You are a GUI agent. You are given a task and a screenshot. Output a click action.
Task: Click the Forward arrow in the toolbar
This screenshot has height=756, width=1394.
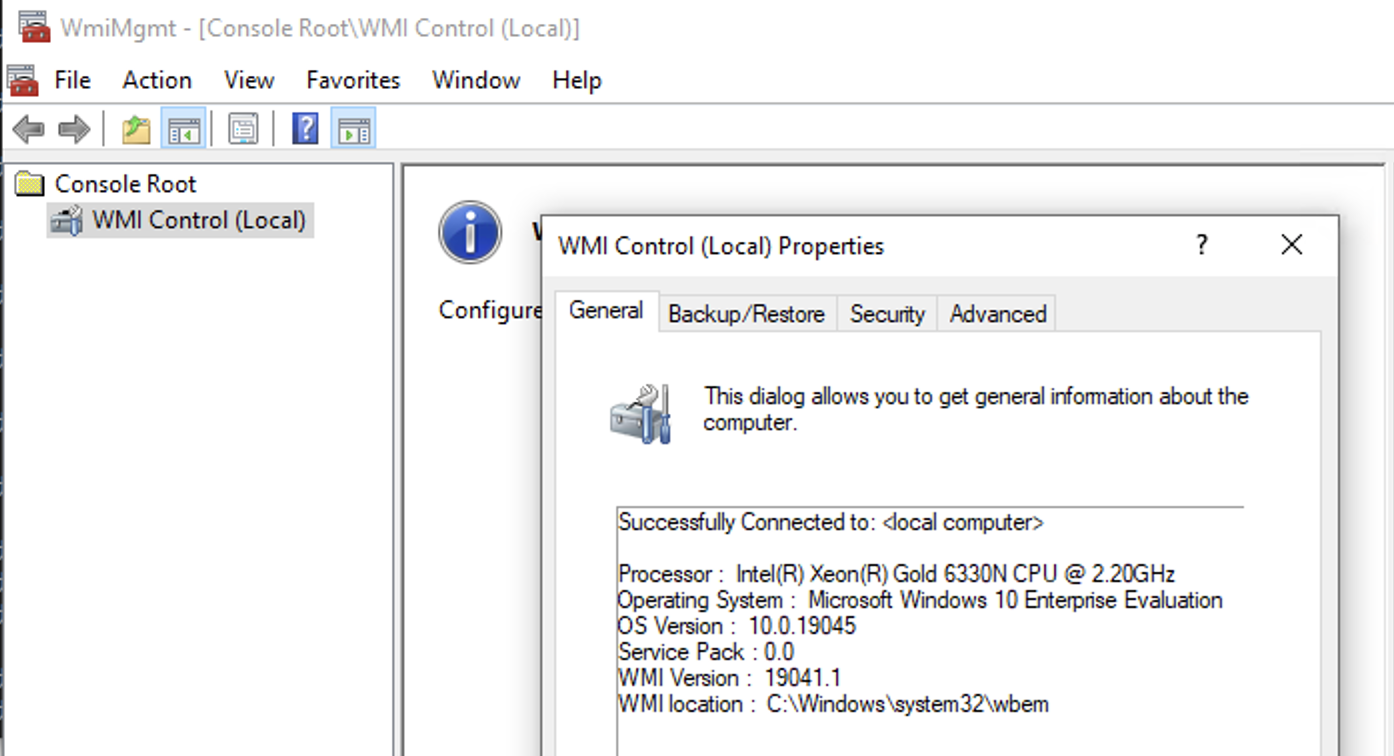click(x=75, y=129)
